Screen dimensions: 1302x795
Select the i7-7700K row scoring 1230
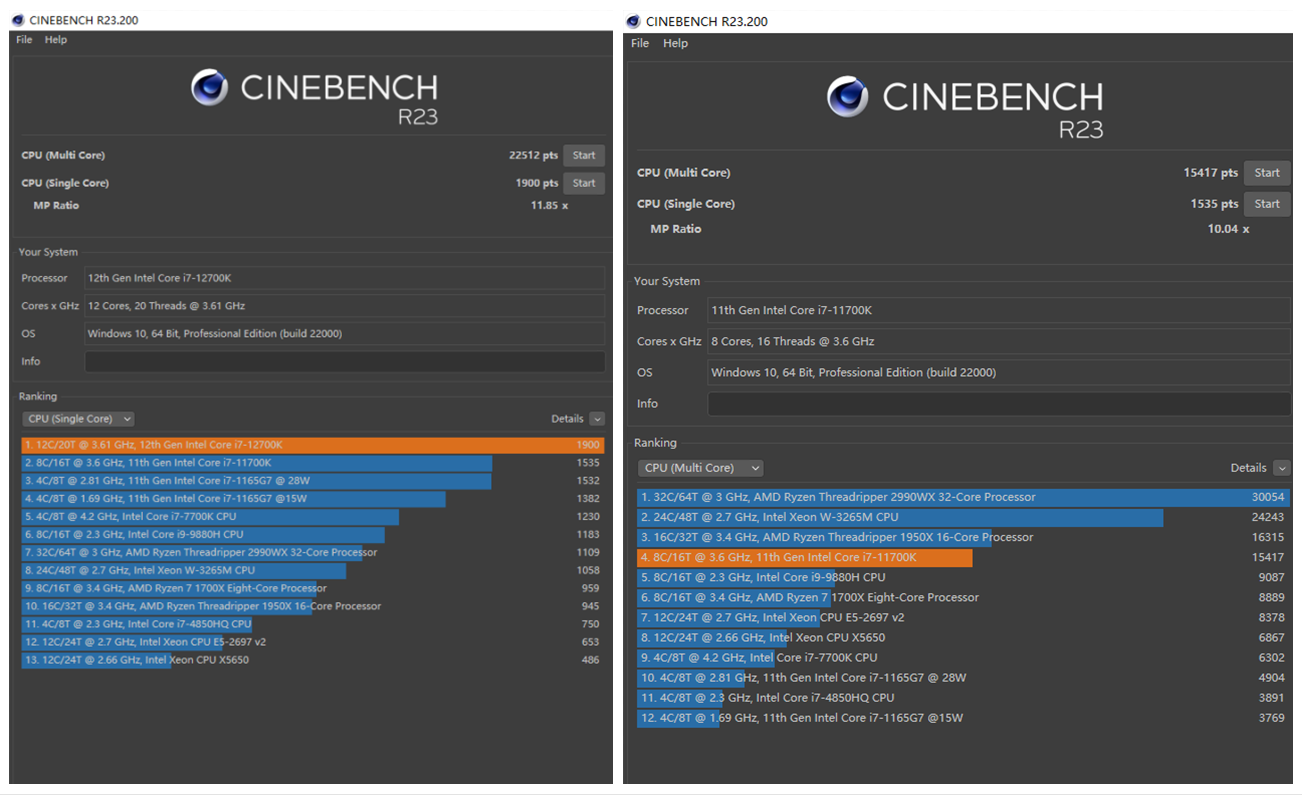pyautogui.click(x=313, y=517)
